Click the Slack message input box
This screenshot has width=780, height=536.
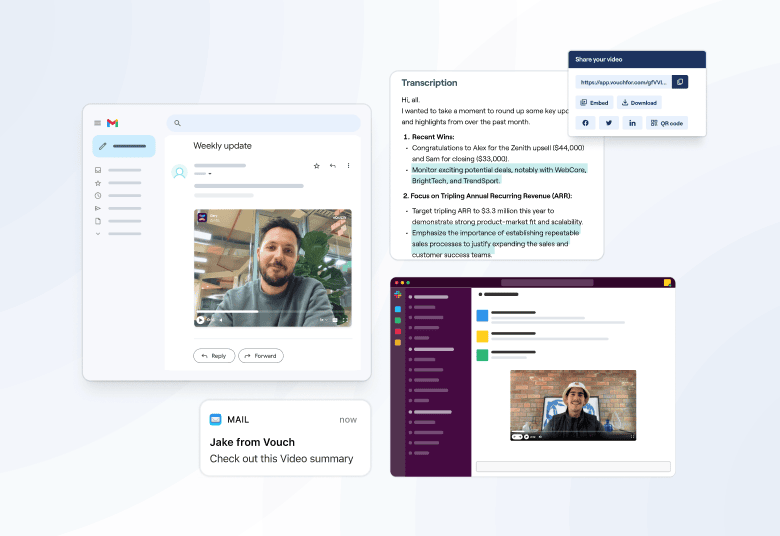pos(573,466)
